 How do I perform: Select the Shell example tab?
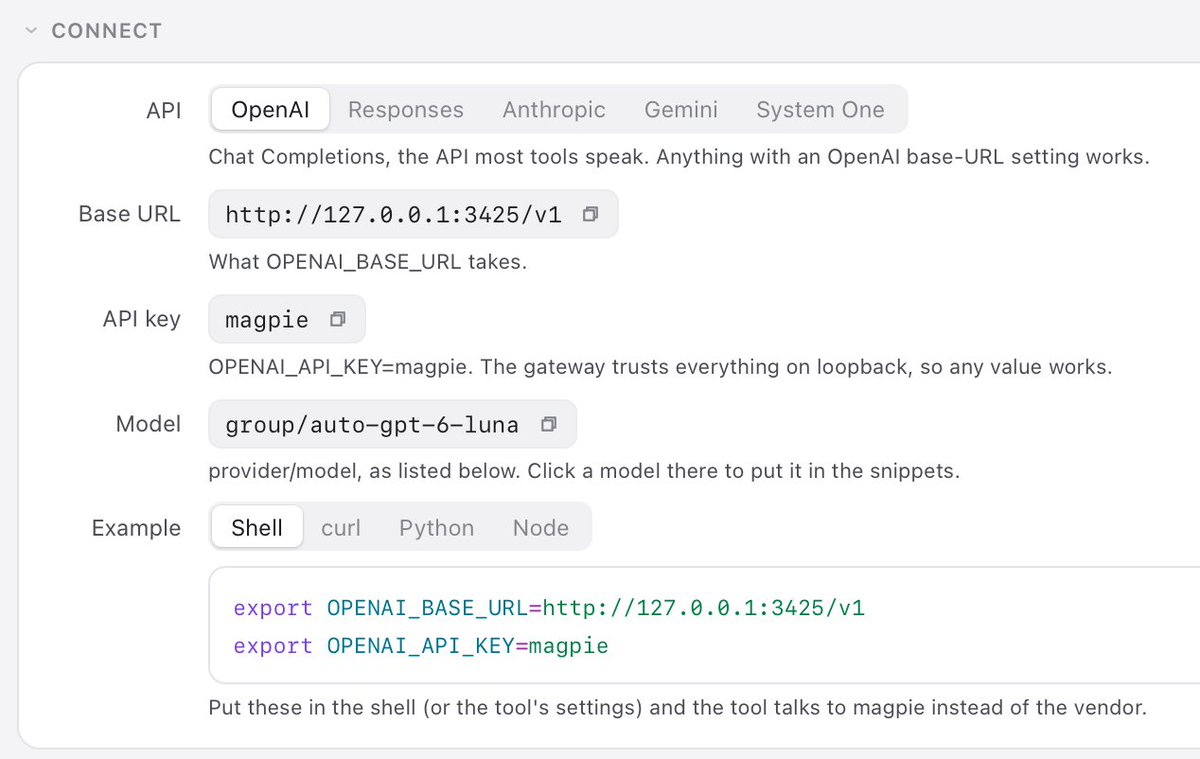point(257,527)
